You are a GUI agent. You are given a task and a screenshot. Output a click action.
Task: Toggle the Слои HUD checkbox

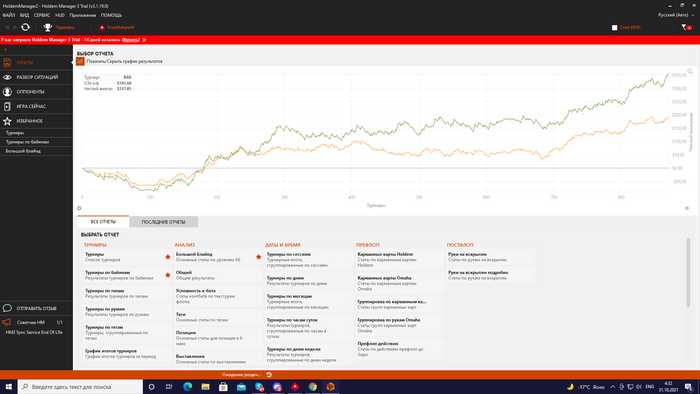pyautogui.click(x=614, y=28)
